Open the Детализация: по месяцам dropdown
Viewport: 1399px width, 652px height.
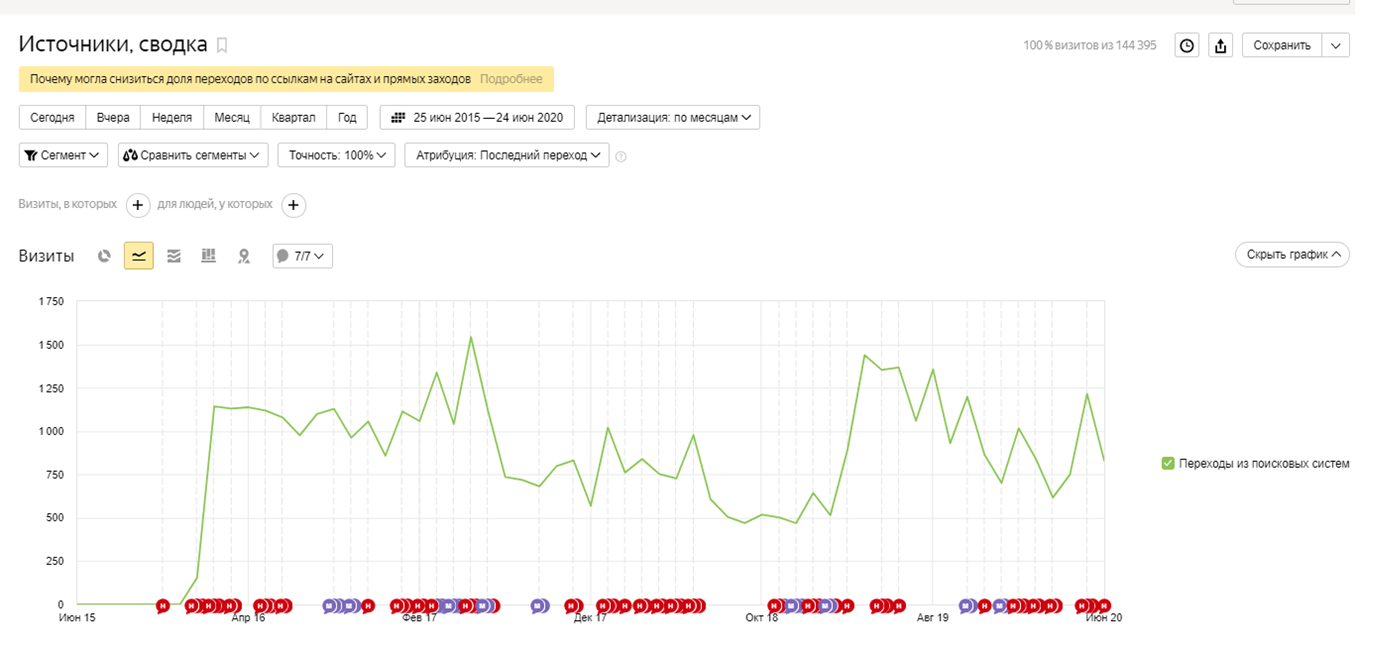point(673,117)
